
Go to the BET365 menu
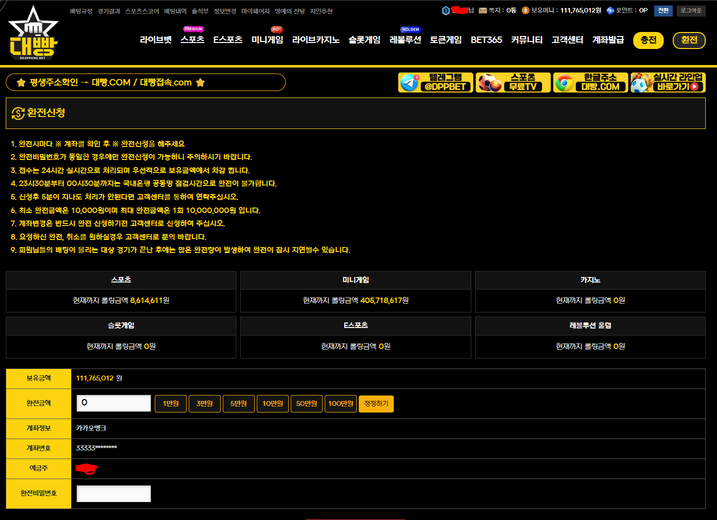click(x=486, y=40)
